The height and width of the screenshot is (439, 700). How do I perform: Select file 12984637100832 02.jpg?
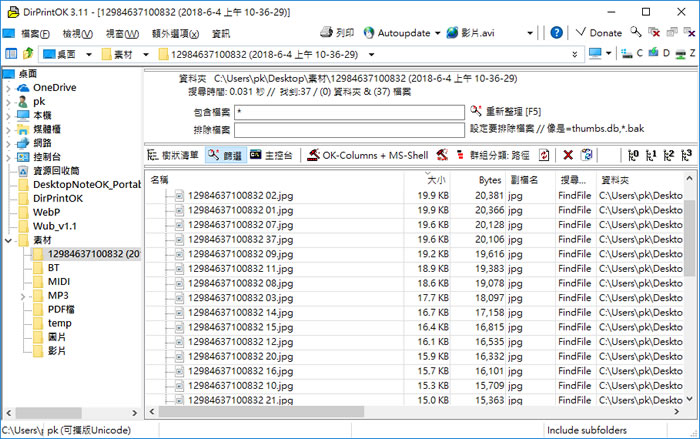[241, 196]
